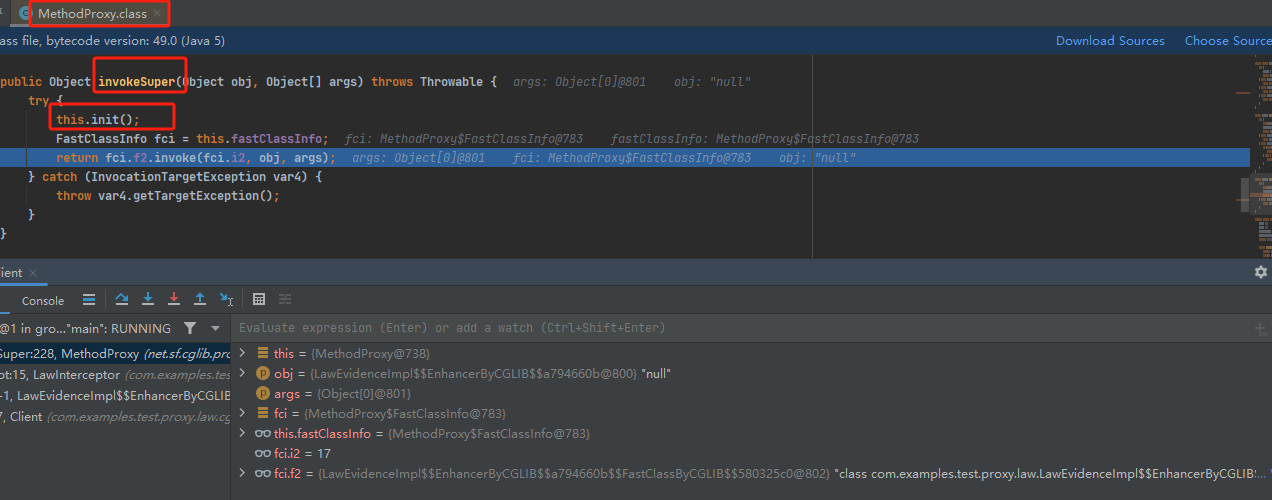Viewport: 1272px width, 500px height.
Task: Click the object icon beside fci variable
Action: click(x=263, y=413)
